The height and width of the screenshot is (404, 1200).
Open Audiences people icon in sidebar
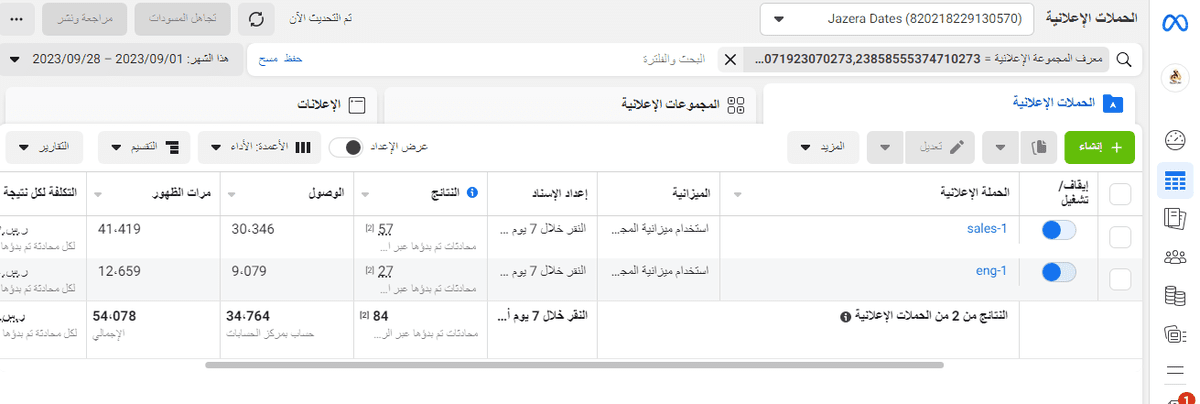[1175, 257]
